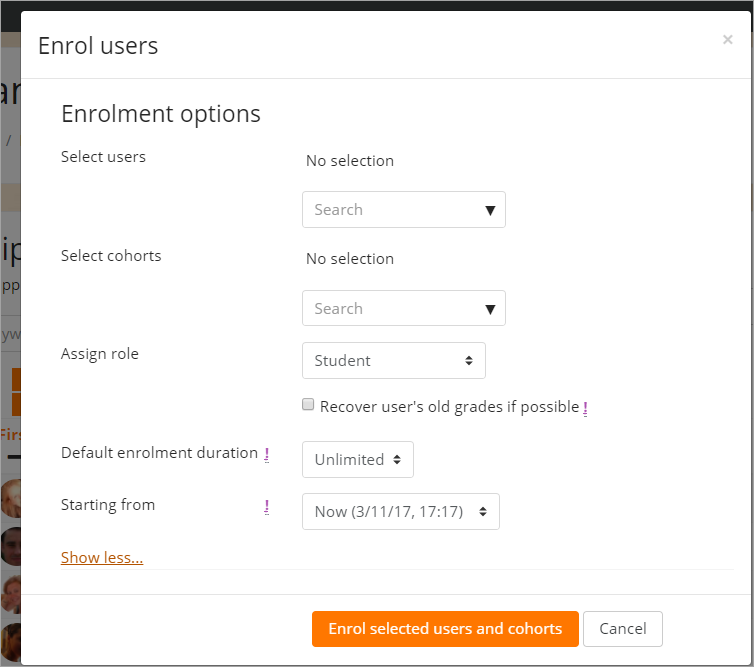Viewport: 754px width, 667px height.
Task: Expand the Starting from date dropdown
Action: [x=400, y=512]
